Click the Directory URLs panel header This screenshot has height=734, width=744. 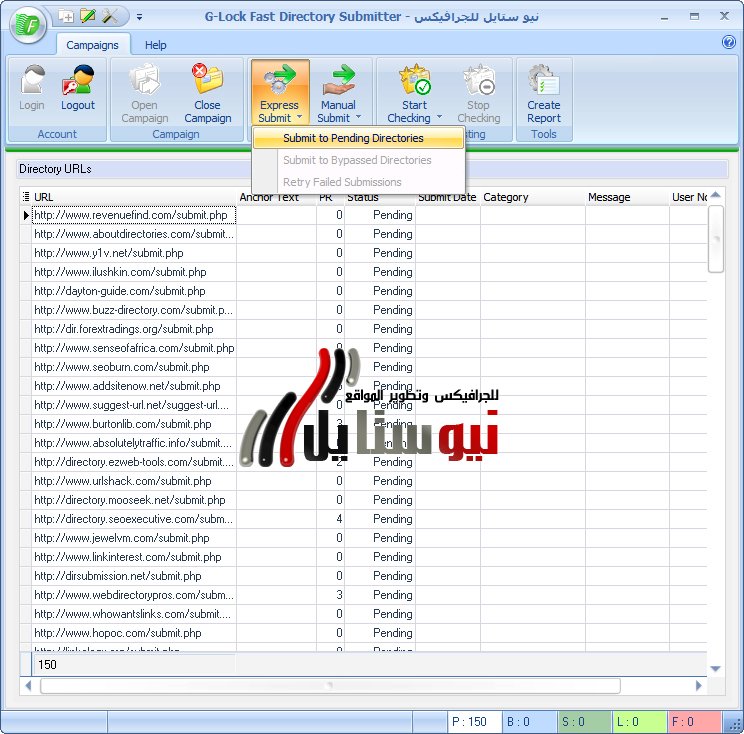[x=372, y=169]
